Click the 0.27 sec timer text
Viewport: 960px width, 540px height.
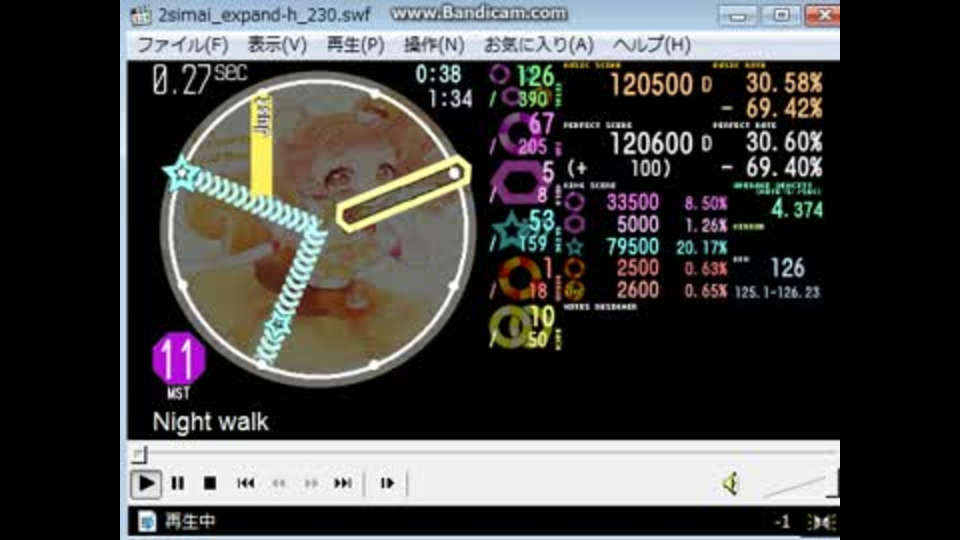(200, 80)
